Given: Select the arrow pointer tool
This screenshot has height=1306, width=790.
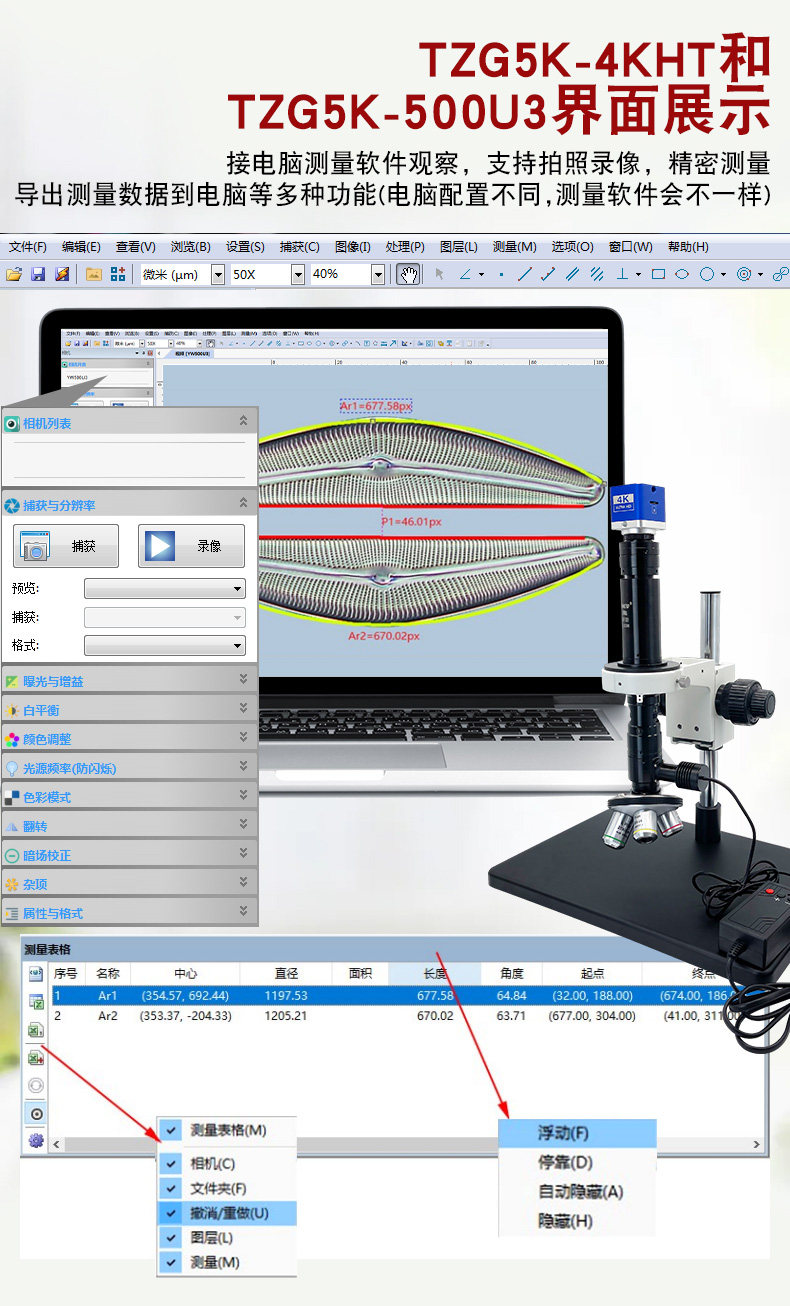Looking at the screenshot, I should click(x=439, y=274).
